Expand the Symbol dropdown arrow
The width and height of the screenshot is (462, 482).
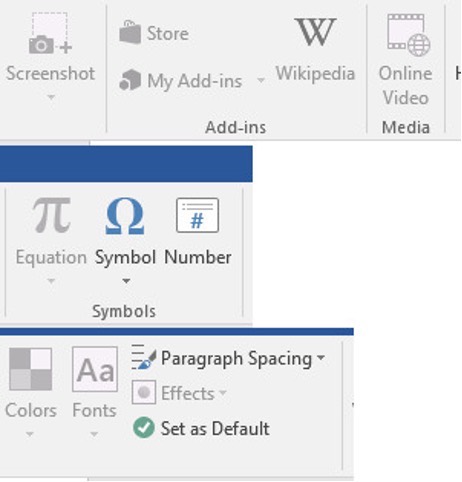126,281
